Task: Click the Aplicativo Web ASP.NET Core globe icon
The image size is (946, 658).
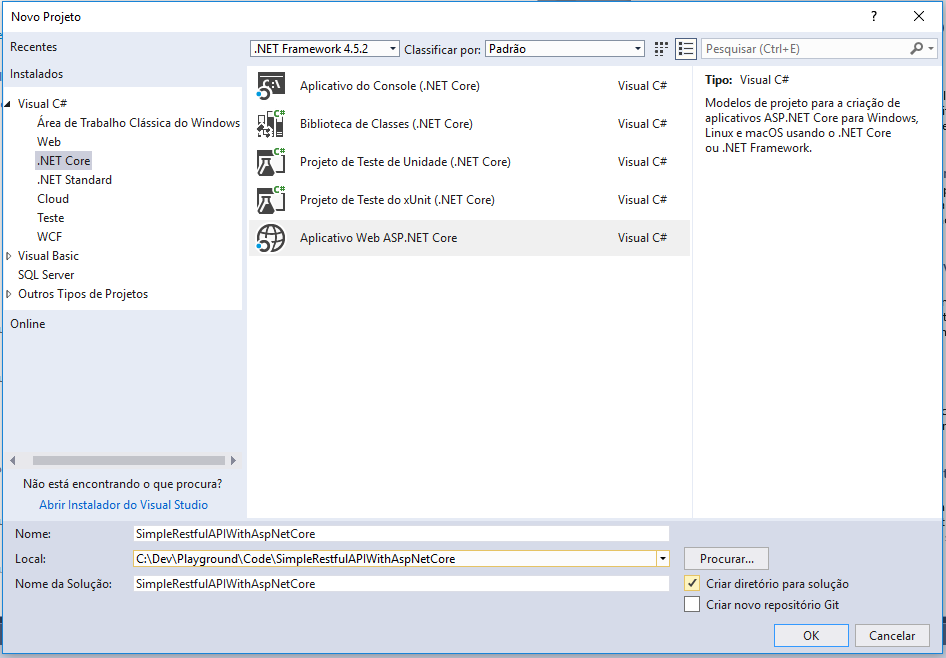Action: [x=271, y=238]
